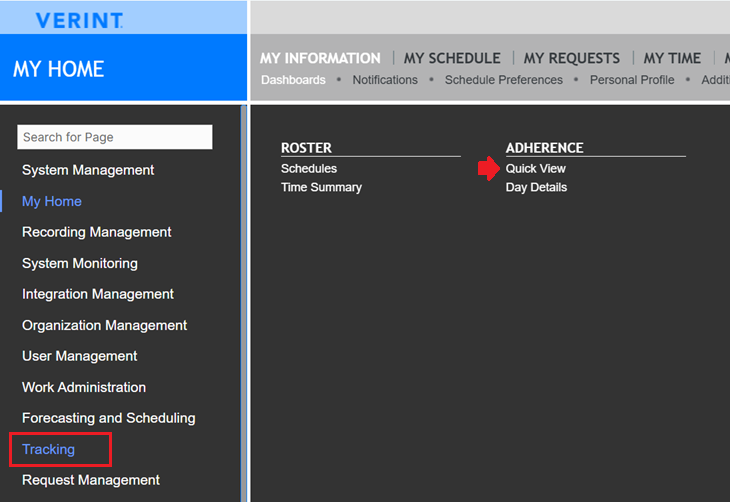Image resolution: width=730 pixels, height=502 pixels.
Task: Open Dashboards submenu link
Action: pyautogui.click(x=293, y=80)
